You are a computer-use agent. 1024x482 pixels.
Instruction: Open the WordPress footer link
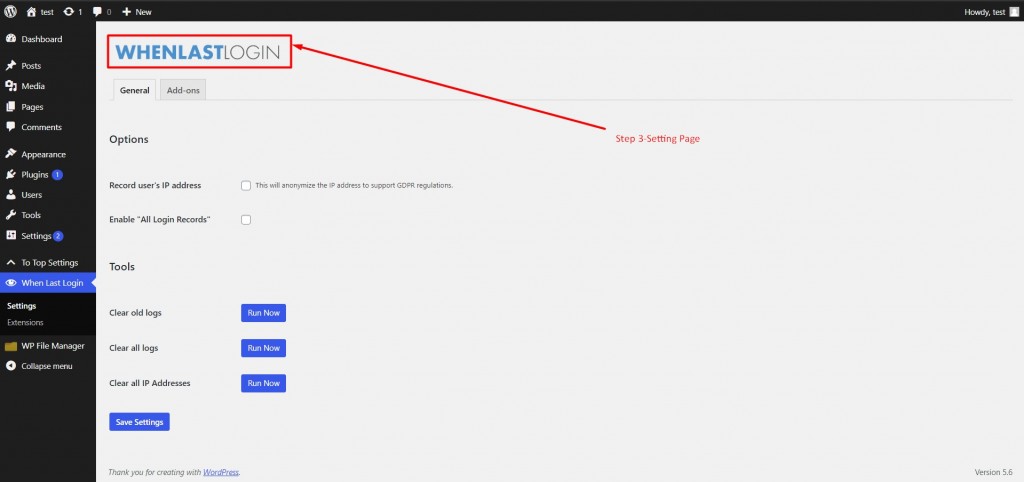(221, 472)
